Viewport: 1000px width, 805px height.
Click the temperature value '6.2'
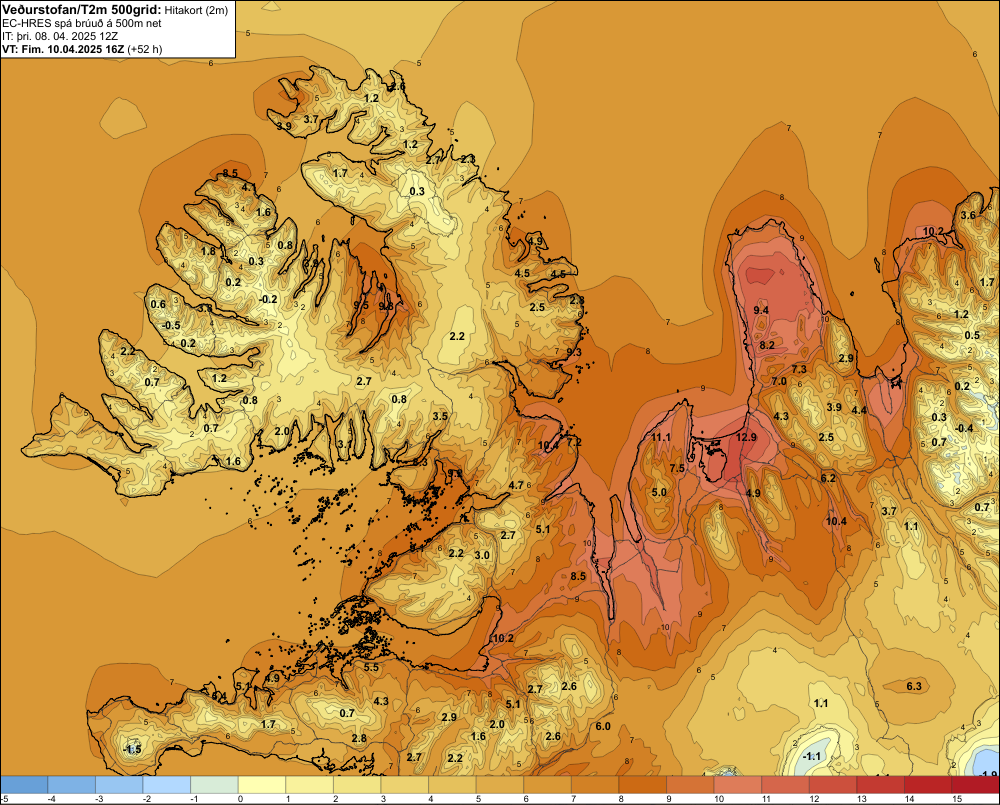point(828,478)
